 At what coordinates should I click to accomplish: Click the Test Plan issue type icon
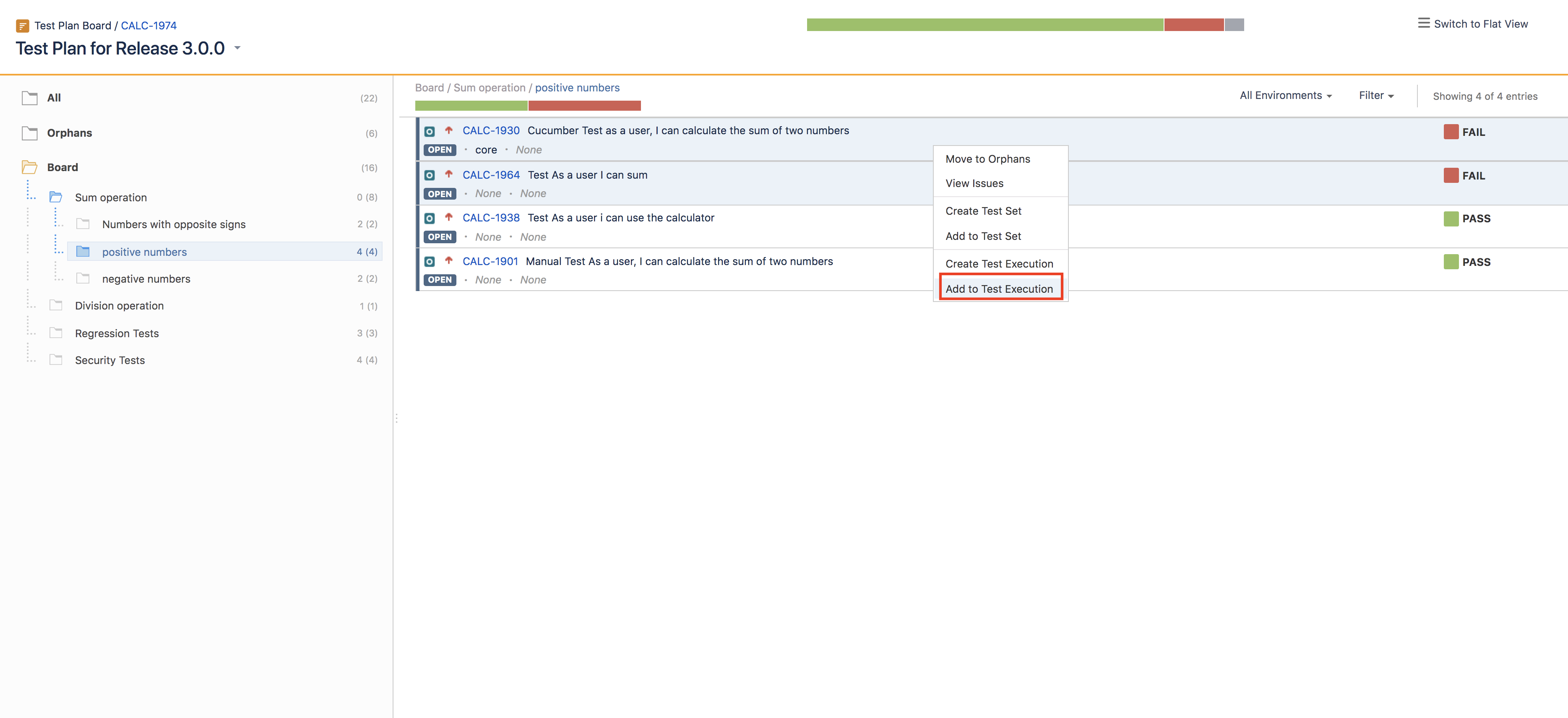tap(23, 26)
